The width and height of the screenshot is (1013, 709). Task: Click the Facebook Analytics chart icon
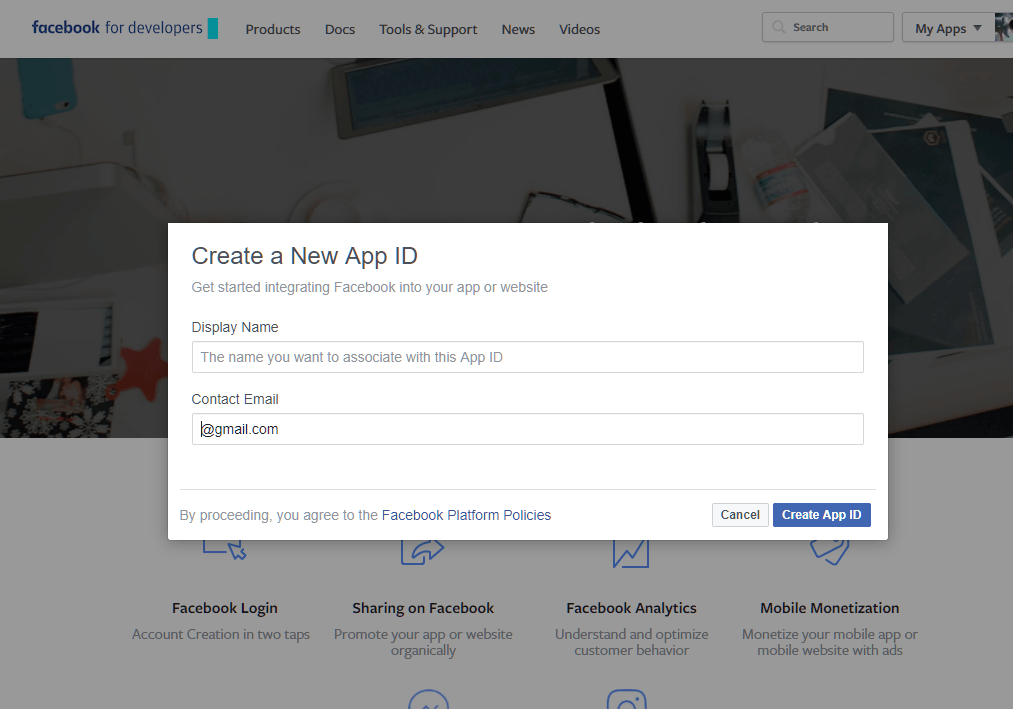(631, 554)
